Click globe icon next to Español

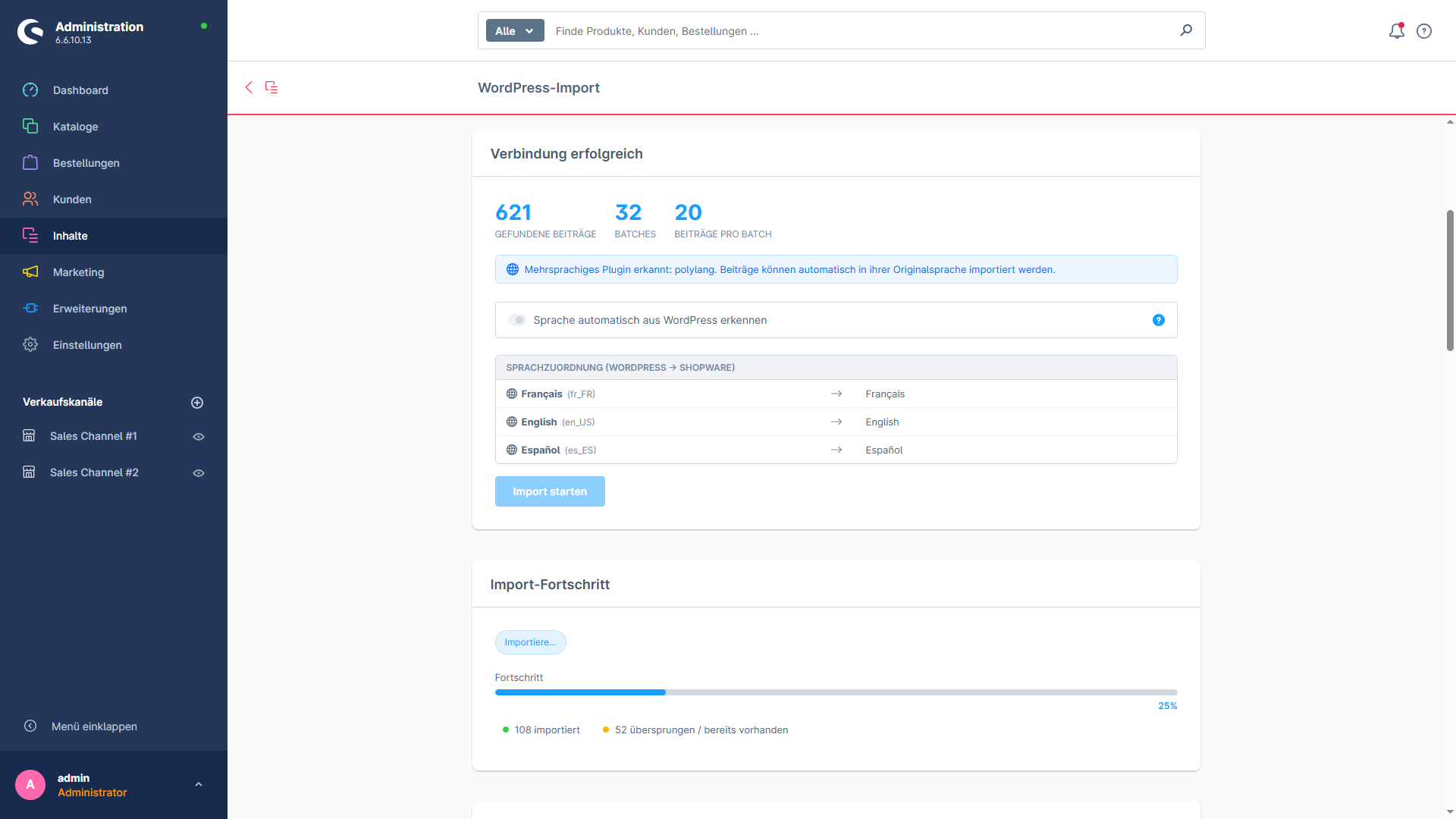[x=512, y=450]
